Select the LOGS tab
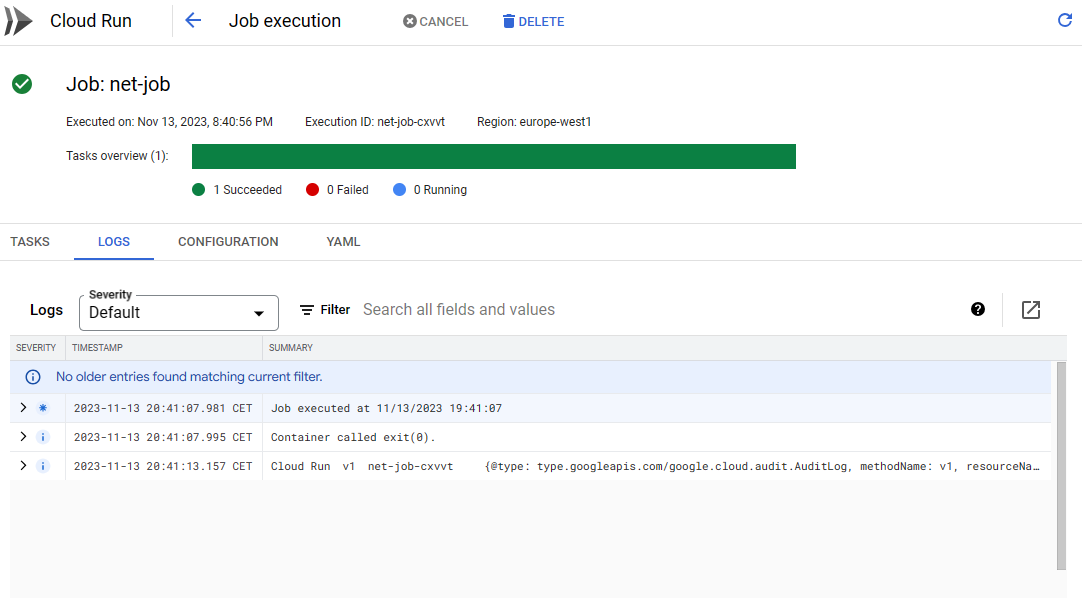The width and height of the screenshot is (1082, 598). [x=114, y=242]
